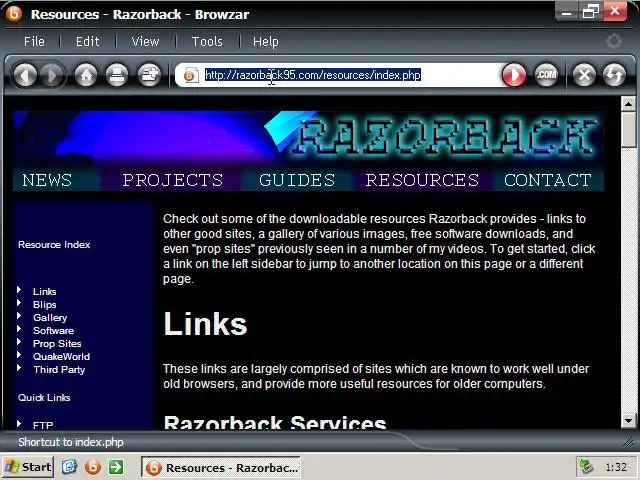Open the QuakeWorld sidebar link
The height and width of the screenshot is (480, 640).
point(61,357)
